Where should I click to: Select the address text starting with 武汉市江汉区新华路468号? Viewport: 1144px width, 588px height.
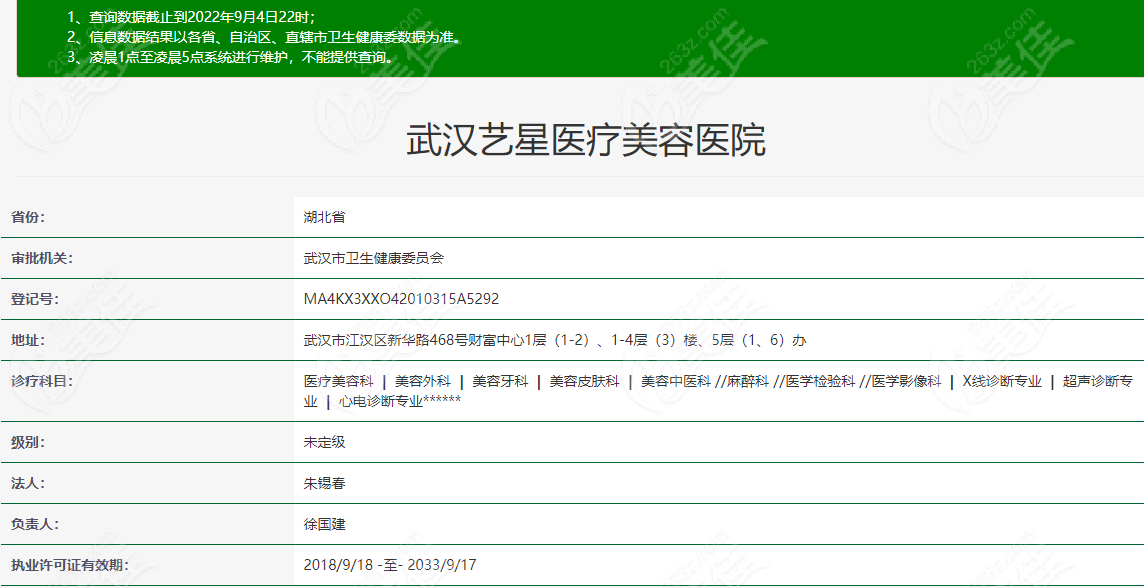pyautogui.click(x=555, y=340)
